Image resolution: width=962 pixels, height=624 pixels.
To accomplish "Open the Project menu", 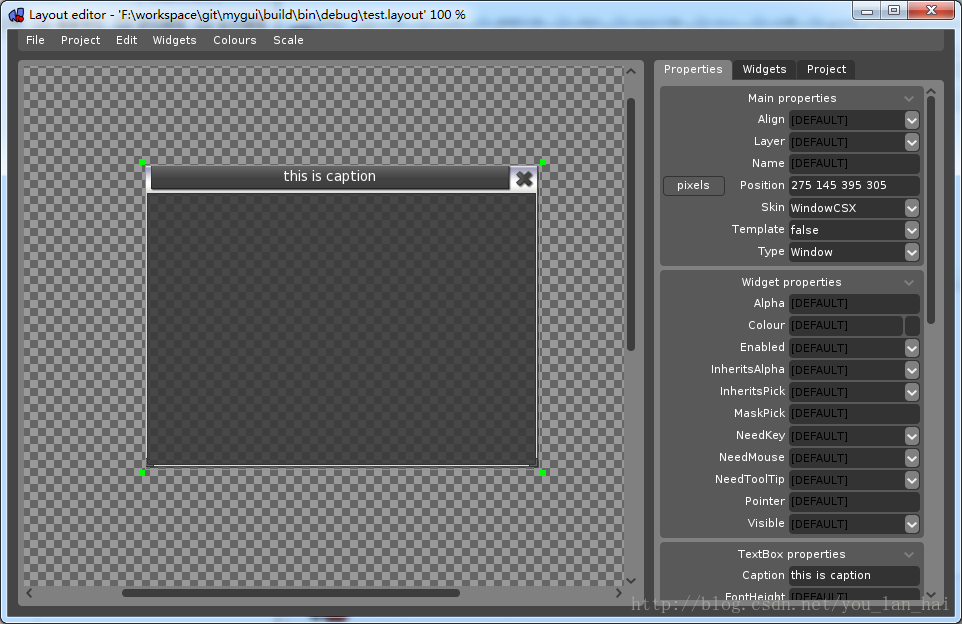I will [x=80, y=40].
